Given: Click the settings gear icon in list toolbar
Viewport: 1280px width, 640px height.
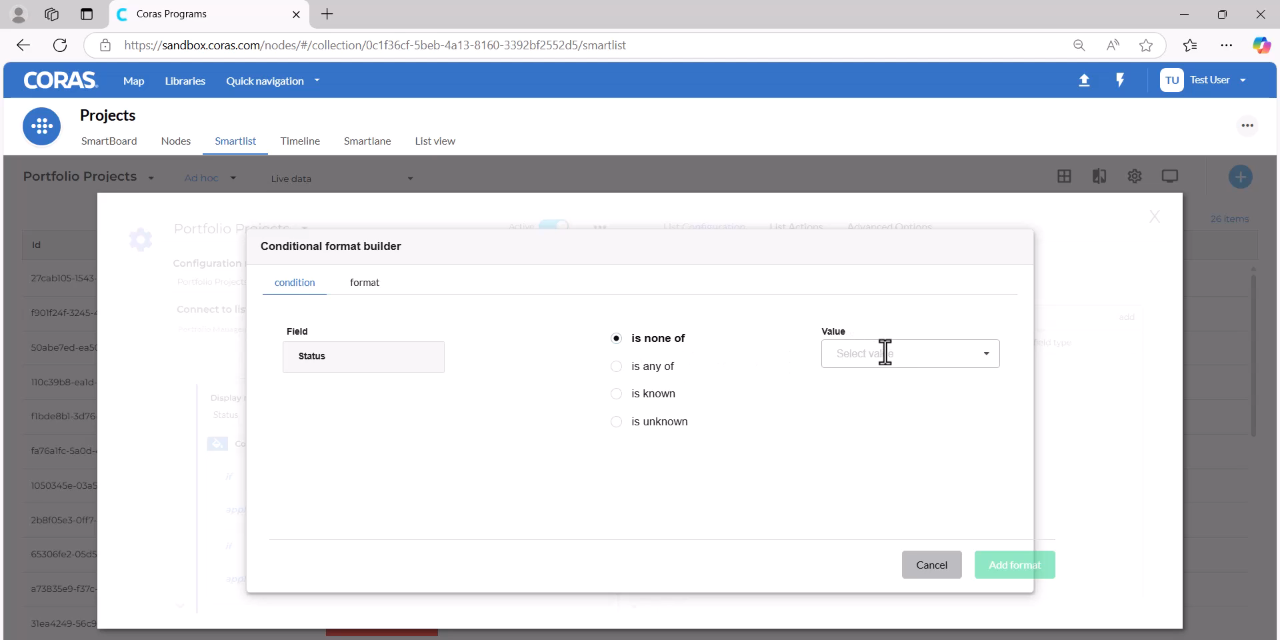Looking at the screenshot, I should [x=1134, y=176].
